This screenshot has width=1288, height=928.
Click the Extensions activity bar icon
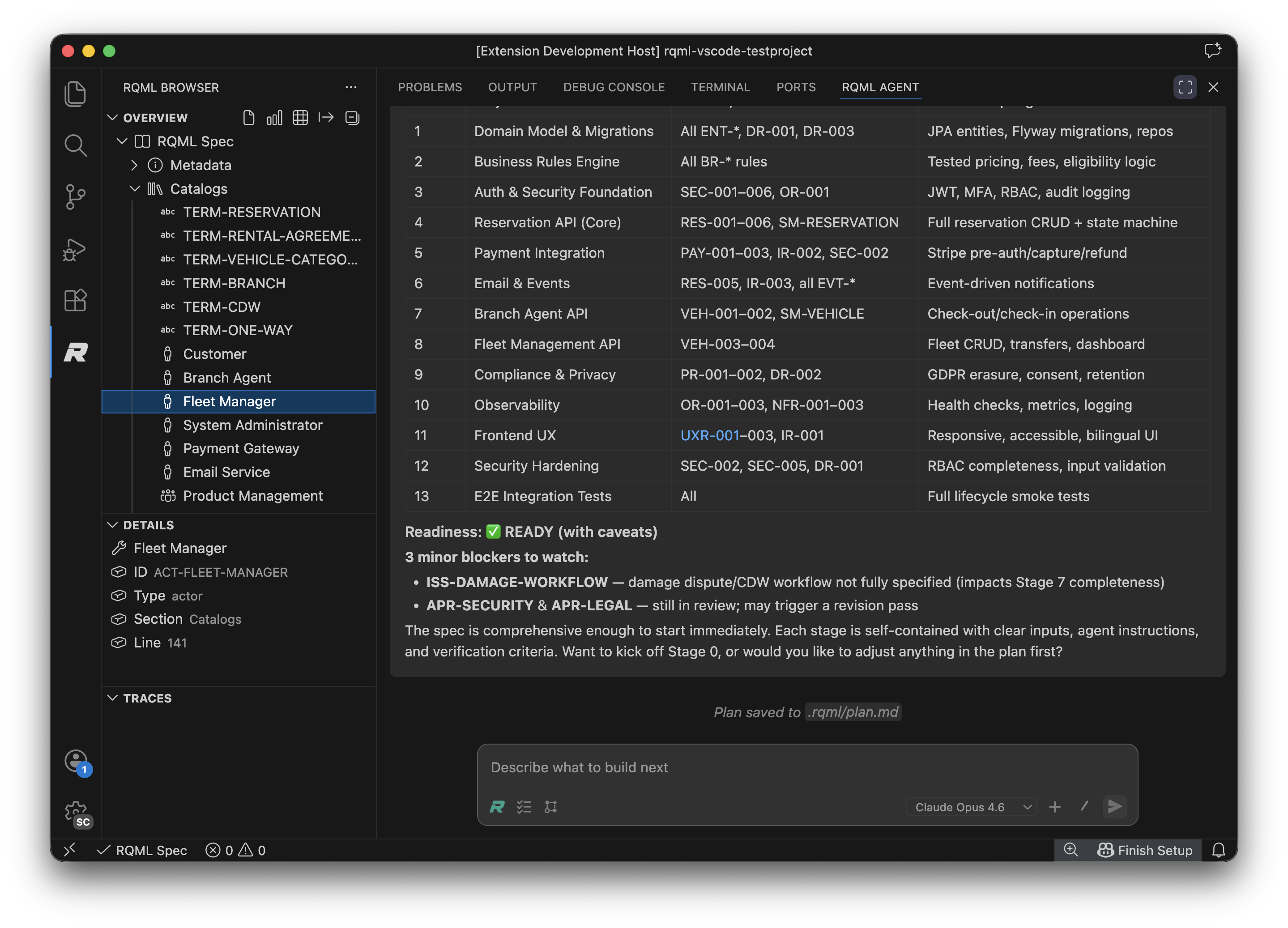76,300
